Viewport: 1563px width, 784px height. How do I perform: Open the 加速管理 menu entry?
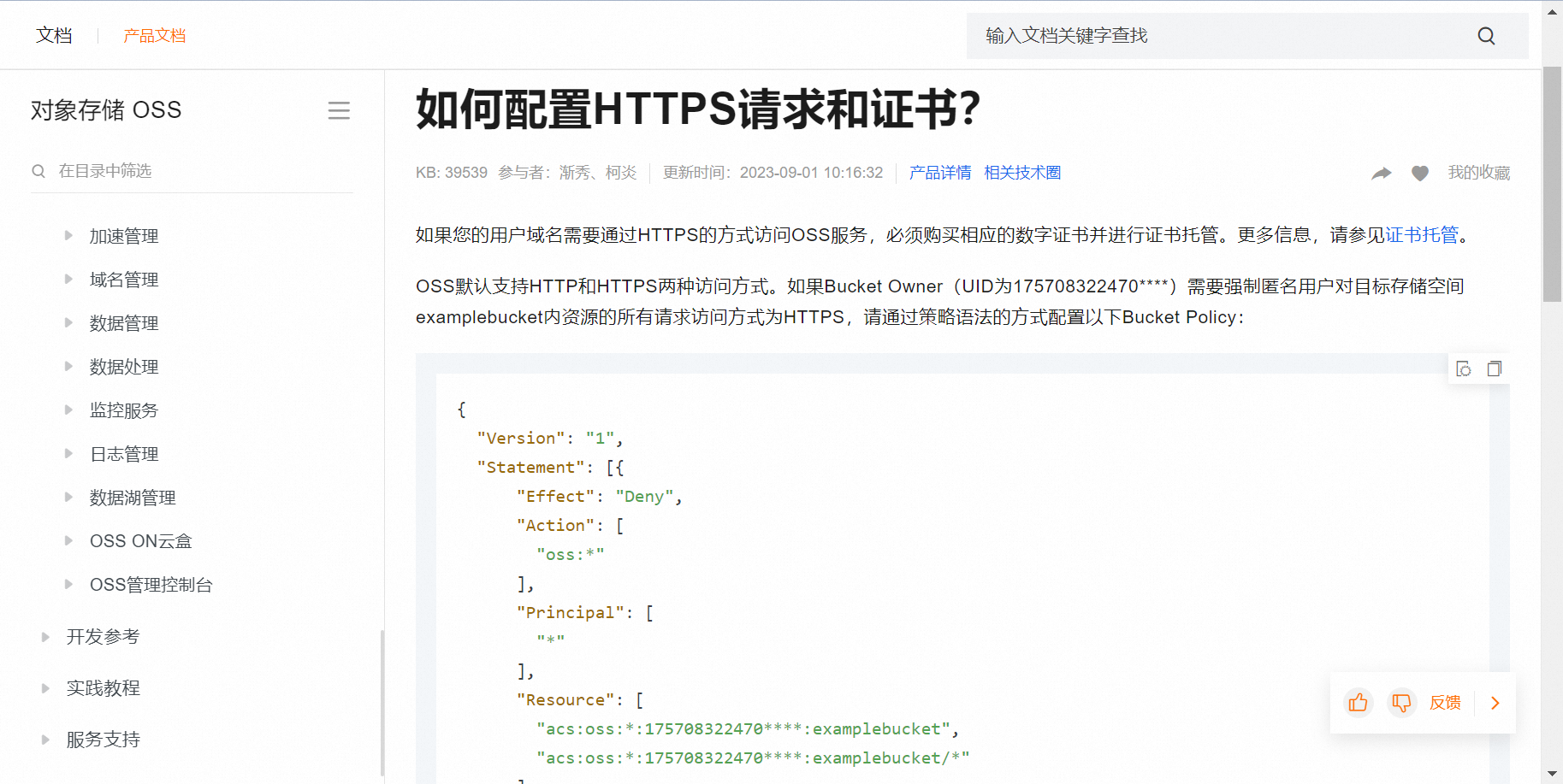(x=124, y=236)
